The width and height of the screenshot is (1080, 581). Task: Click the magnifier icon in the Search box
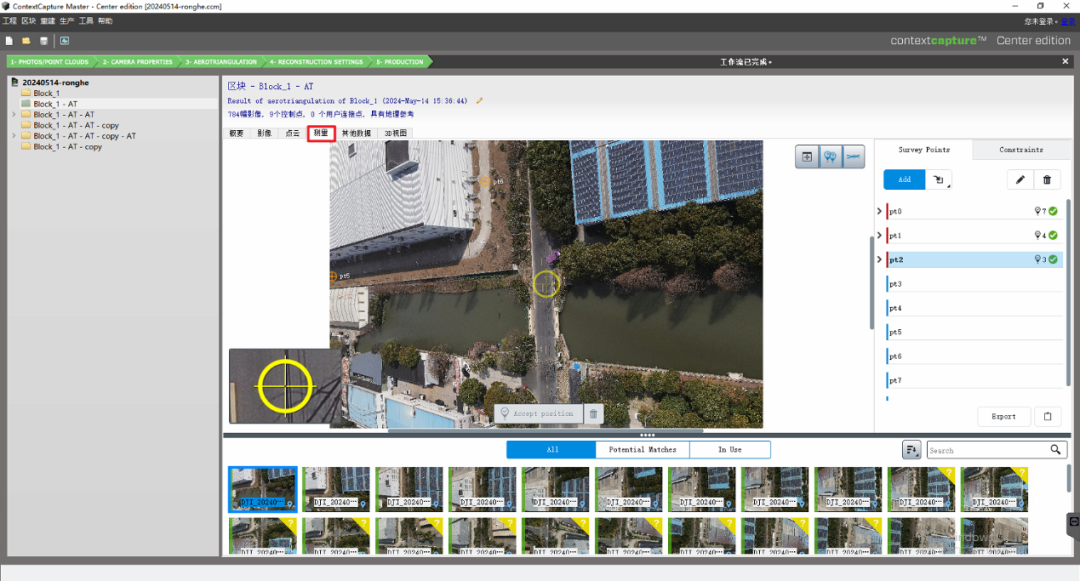tap(1055, 450)
